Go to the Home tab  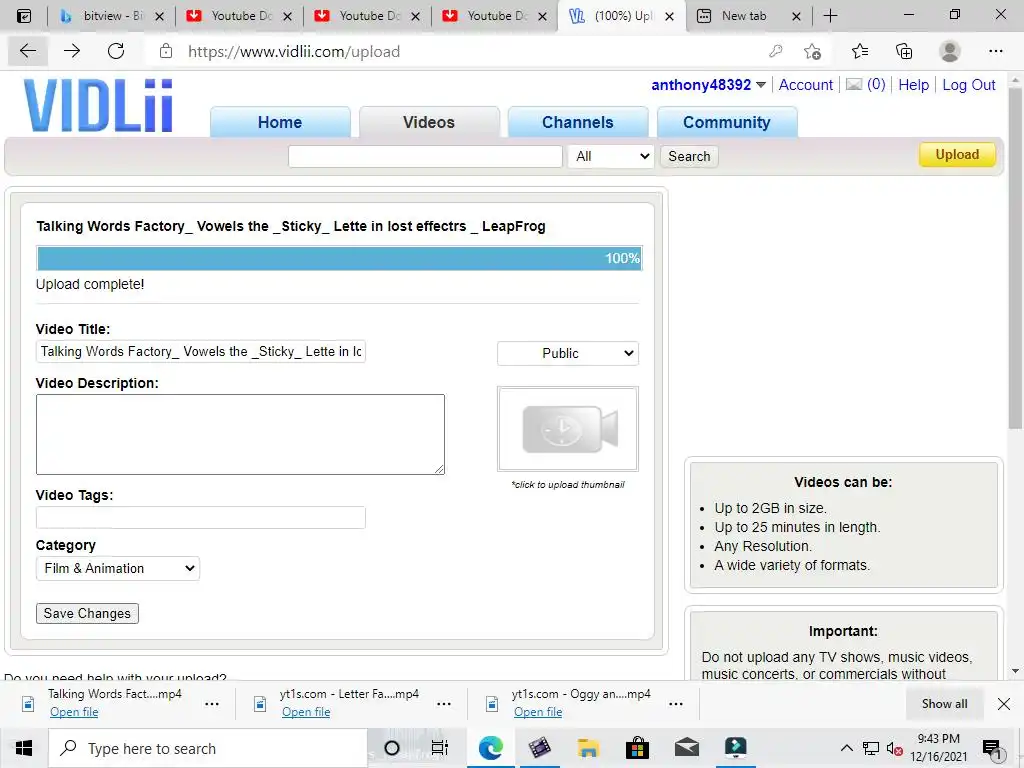point(280,122)
